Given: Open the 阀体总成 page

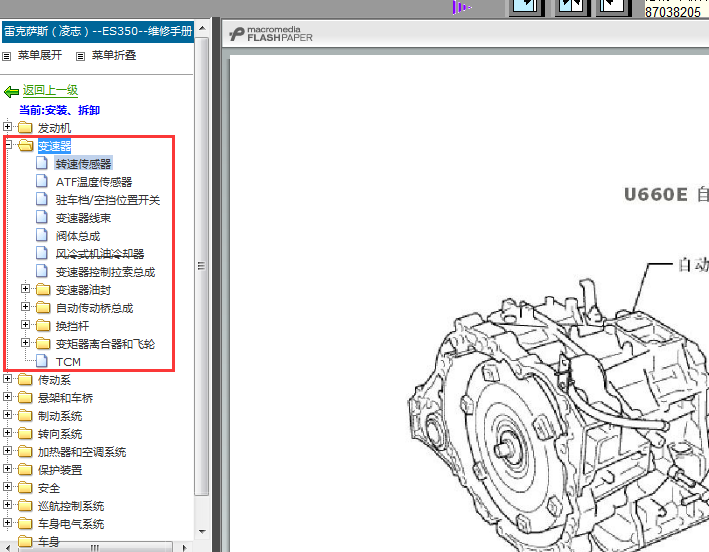Looking at the screenshot, I should coord(78,236).
